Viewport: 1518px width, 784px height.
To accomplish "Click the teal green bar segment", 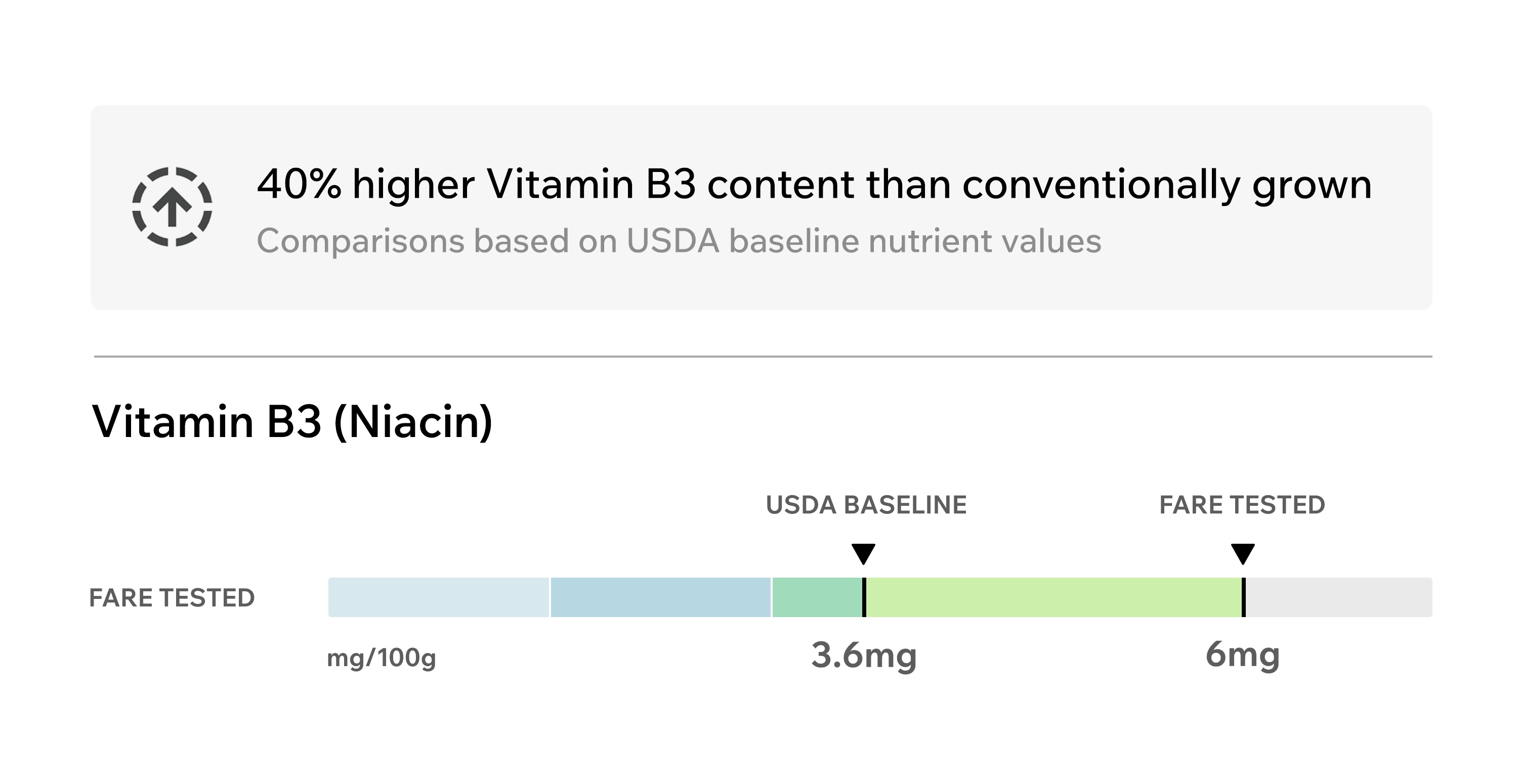I will tap(817, 597).
